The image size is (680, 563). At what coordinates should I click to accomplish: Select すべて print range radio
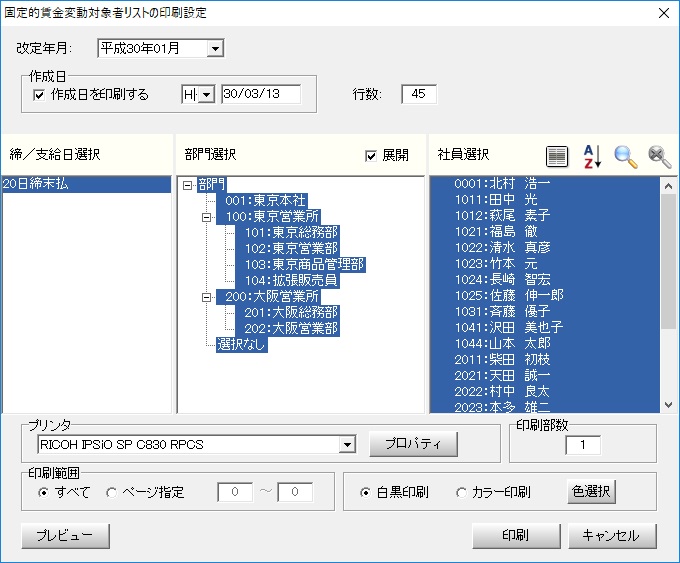(x=43, y=493)
